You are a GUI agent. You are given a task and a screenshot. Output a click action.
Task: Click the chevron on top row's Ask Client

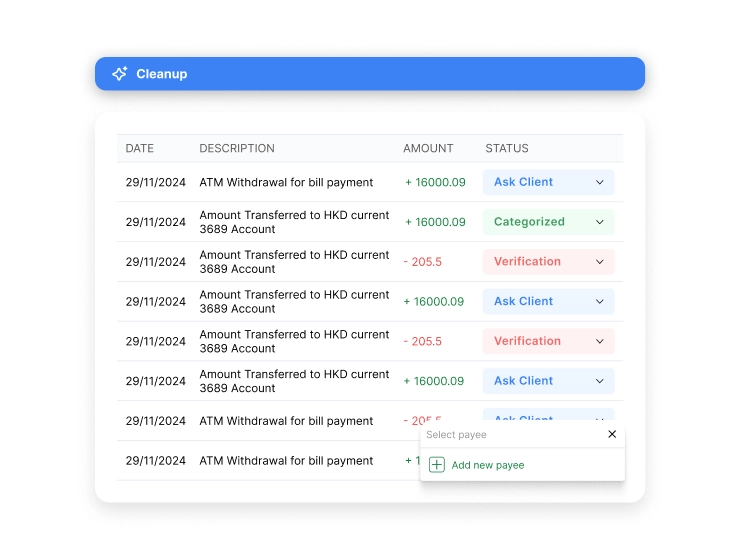600,182
